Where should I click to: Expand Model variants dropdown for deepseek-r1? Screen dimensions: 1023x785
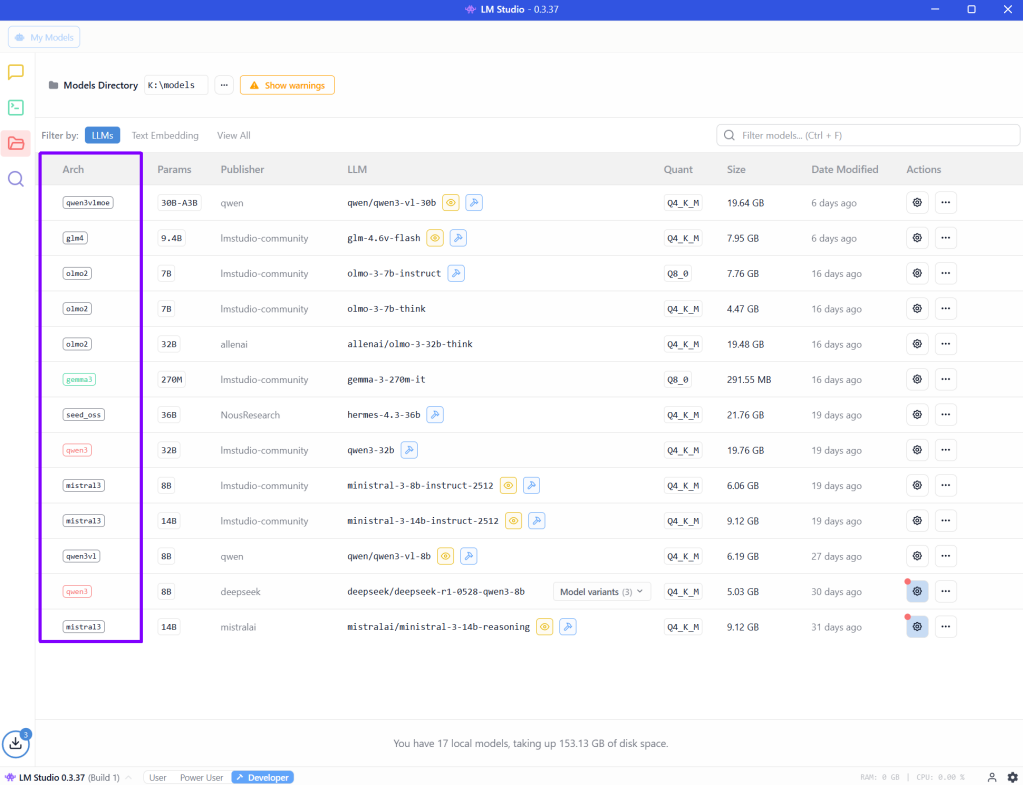click(x=601, y=592)
